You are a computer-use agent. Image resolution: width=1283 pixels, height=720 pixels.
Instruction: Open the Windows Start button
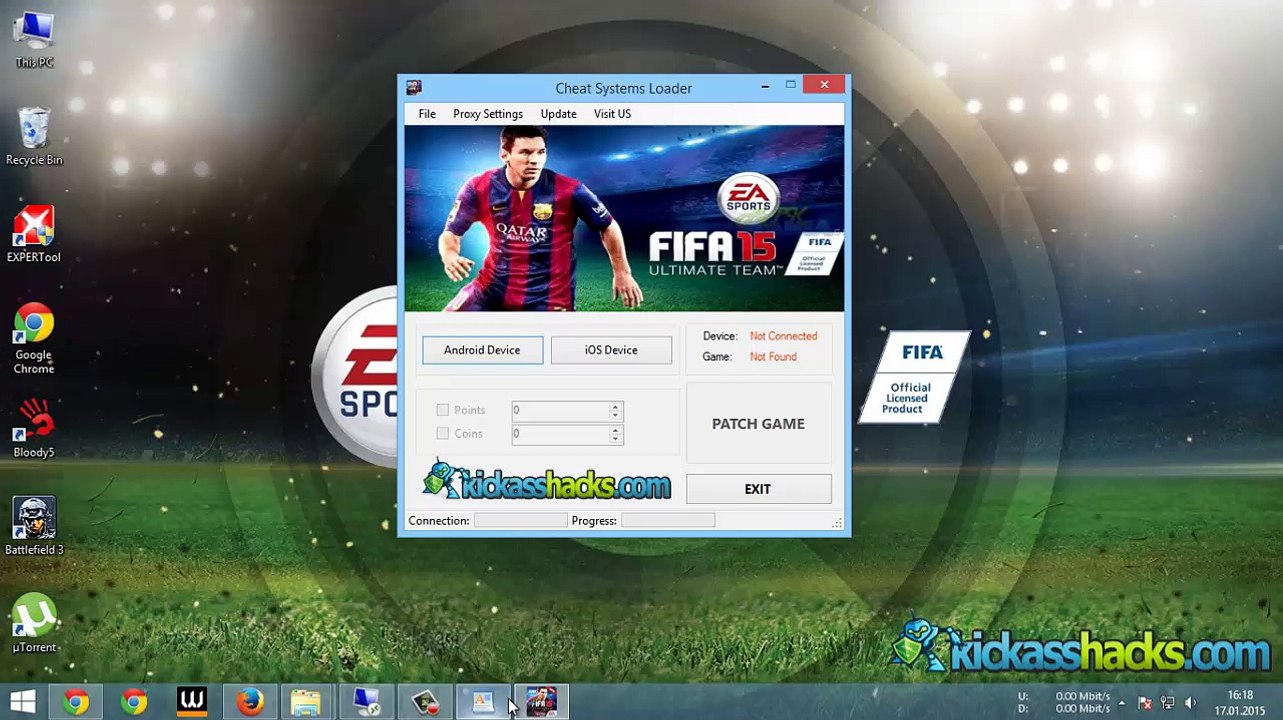[22, 702]
